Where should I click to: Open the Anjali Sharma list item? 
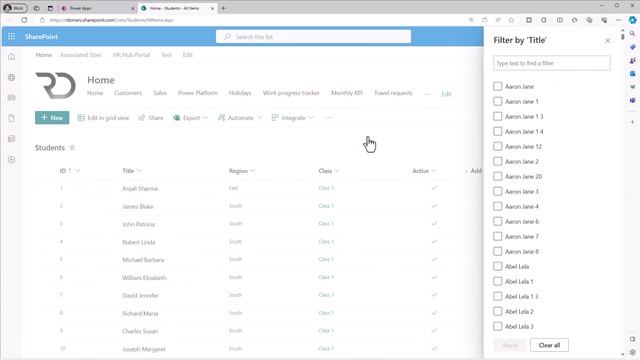click(x=140, y=189)
